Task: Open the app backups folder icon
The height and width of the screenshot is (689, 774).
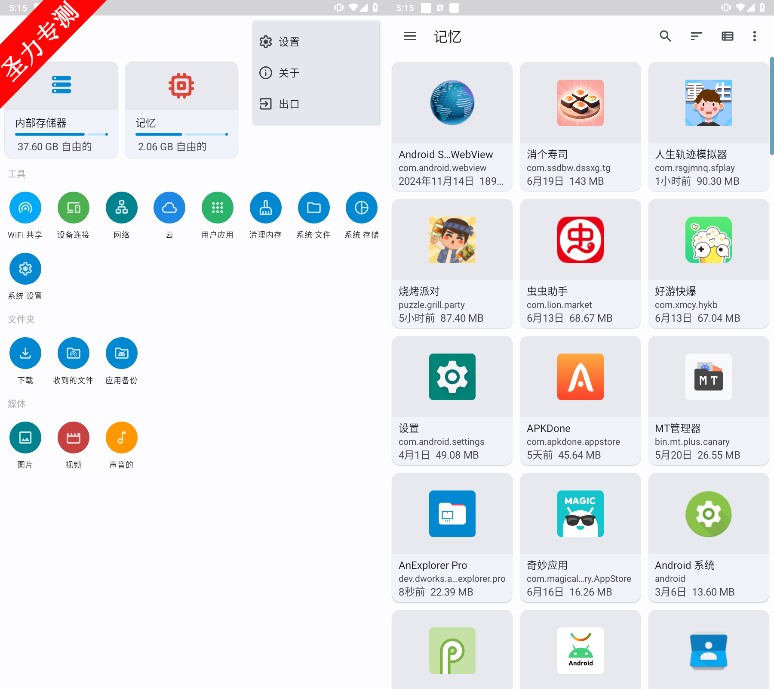Action: 121,353
